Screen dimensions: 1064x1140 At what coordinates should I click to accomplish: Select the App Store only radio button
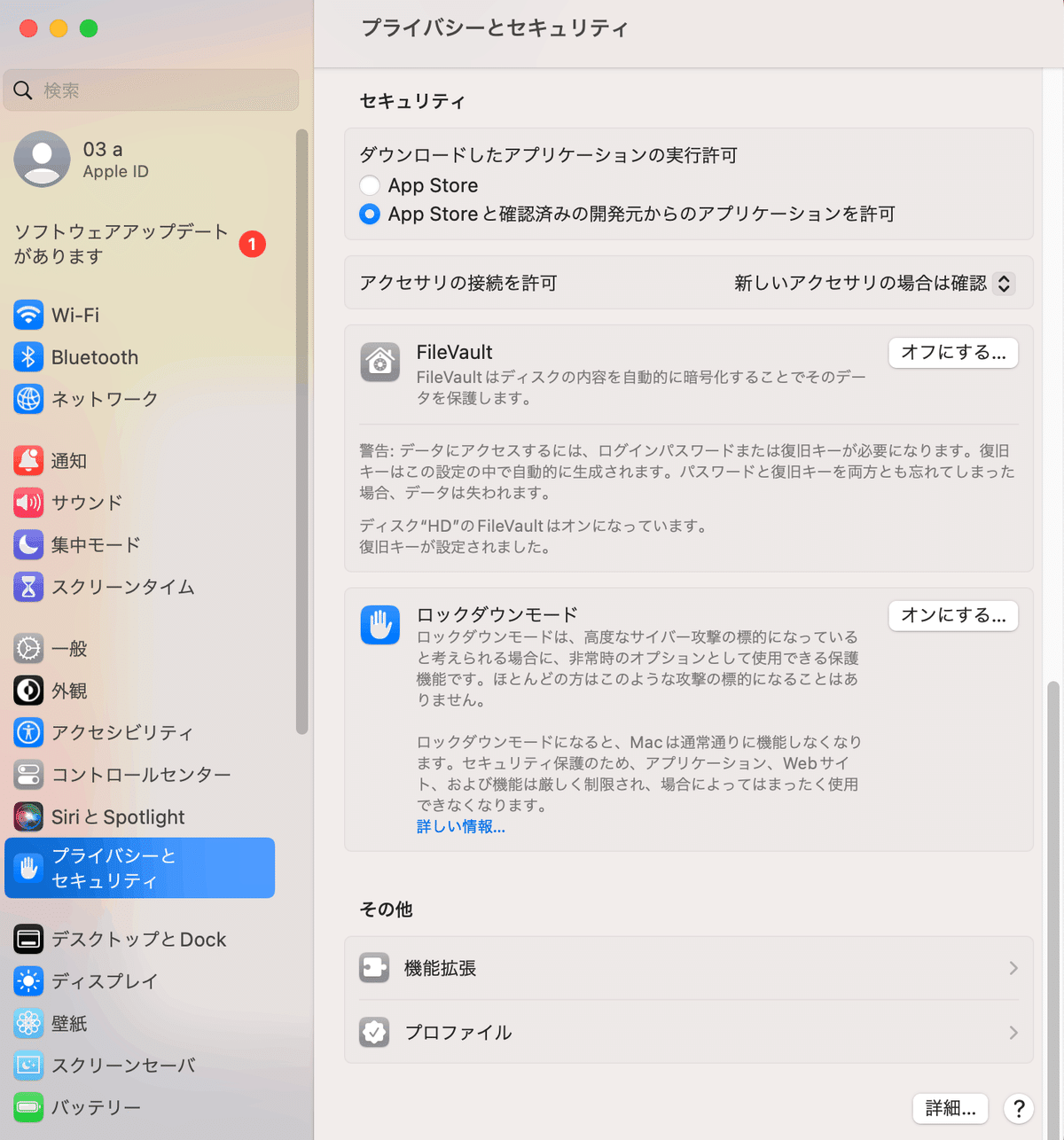(x=370, y=185)
